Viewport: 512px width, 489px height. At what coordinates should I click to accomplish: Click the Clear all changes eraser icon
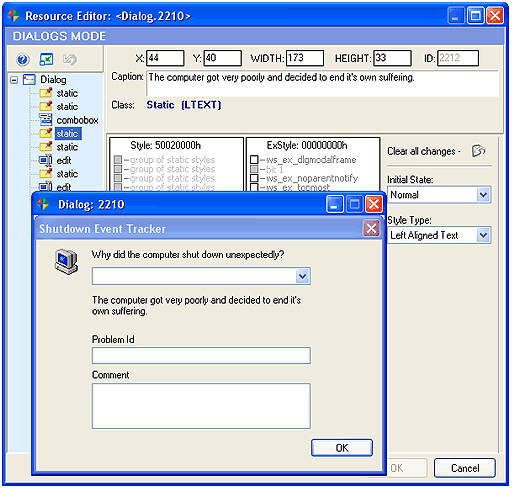pyautogui.click(x=478, y=151)
